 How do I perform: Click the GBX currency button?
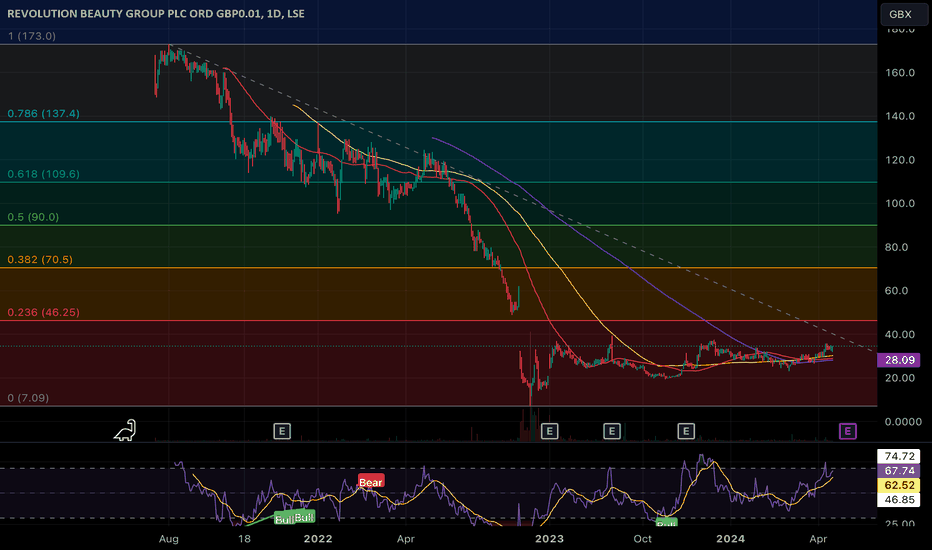[903, 14]
